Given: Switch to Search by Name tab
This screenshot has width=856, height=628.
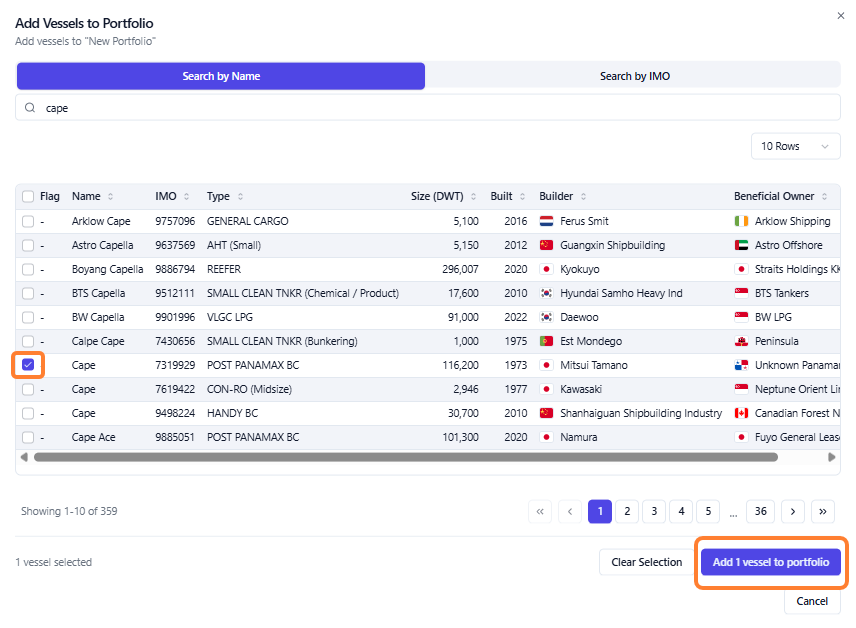Looking at the screenshot, I should click(x=221, y=76).
